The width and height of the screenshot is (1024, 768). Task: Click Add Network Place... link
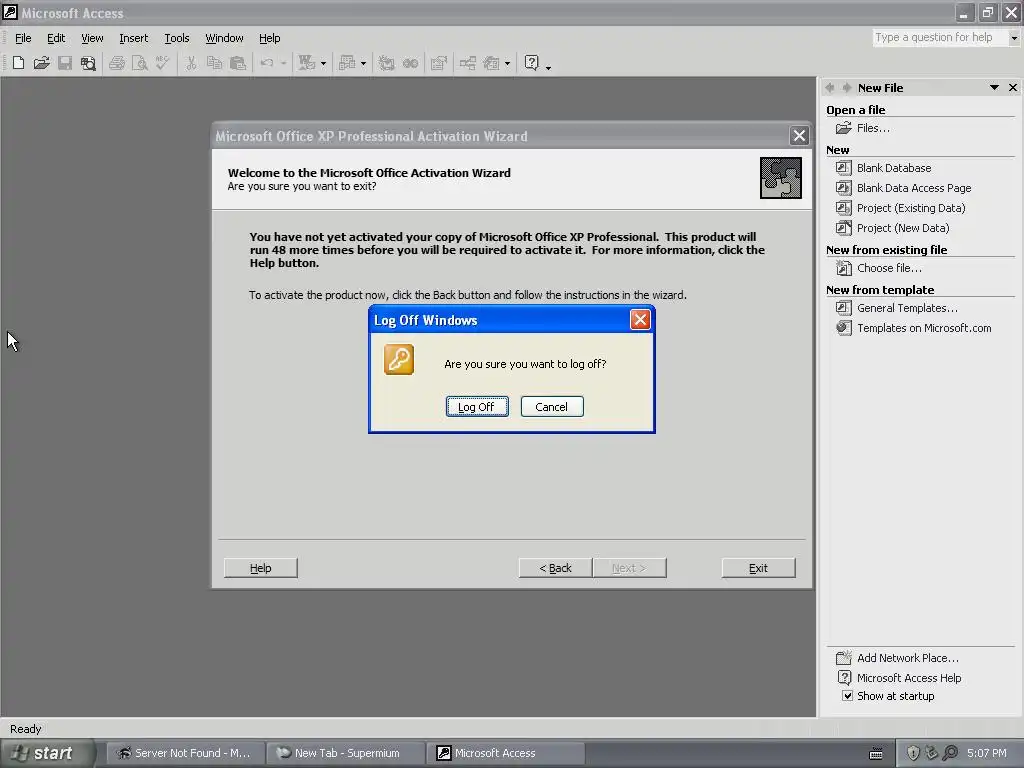point(907,658)
